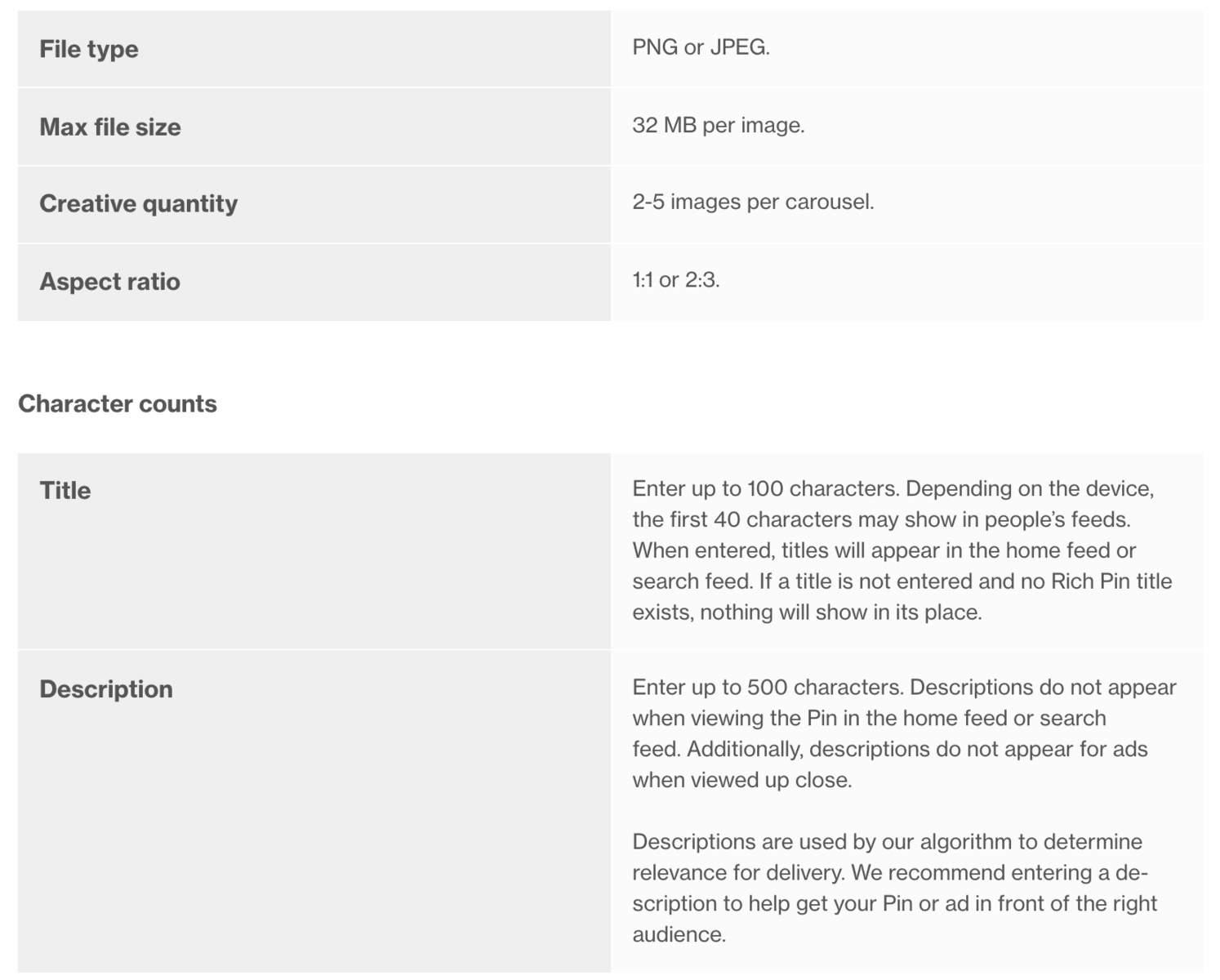The image size is (1220, 980).
Task: Click the Creative quantity row label
Action: [x=139, y=203]
